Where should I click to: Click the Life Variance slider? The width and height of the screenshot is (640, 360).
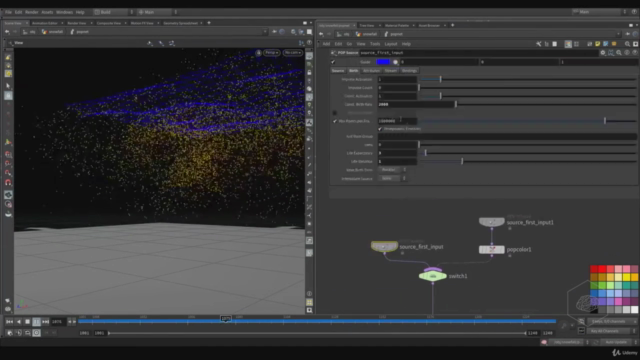click(527, 162)
